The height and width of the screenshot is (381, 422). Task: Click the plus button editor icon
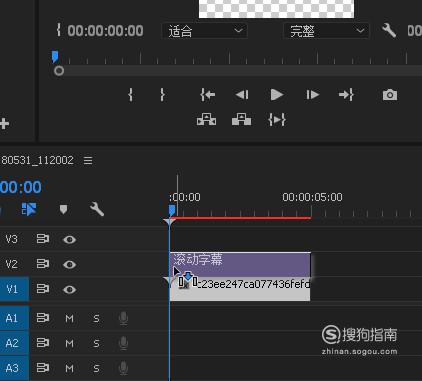(4, 124)
